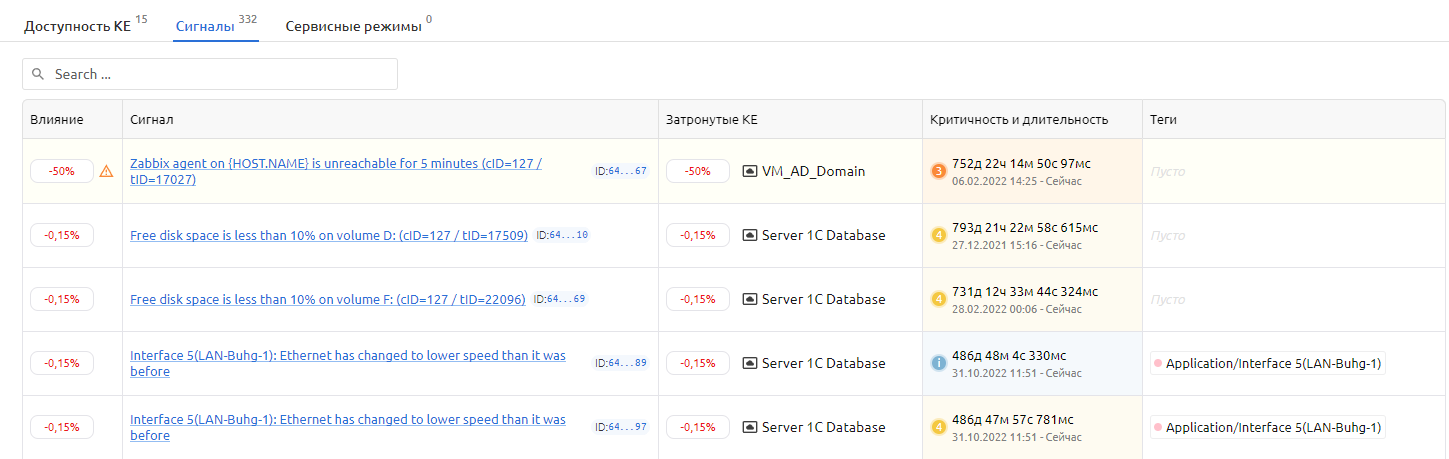Open the Сервисные режимы tab
Screen dimensions: 1449x459
pyautogui.click(x=352, y=26)
